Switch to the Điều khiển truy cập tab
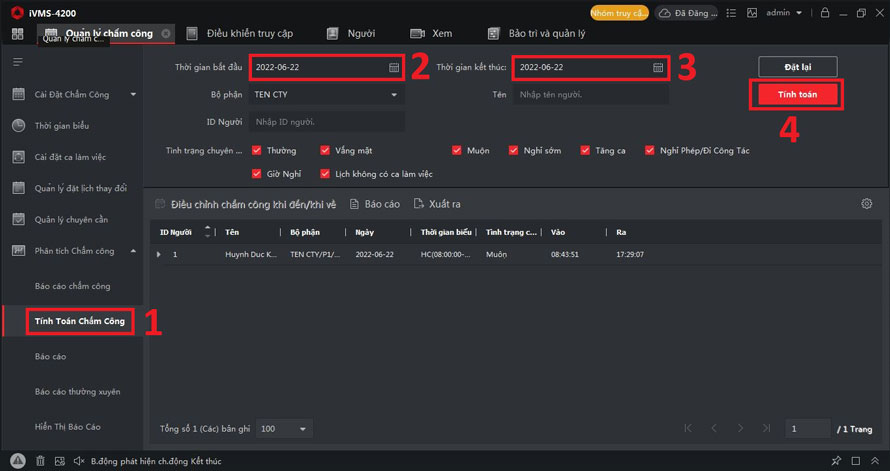This screenshot has height=471, width=890. 249,34
